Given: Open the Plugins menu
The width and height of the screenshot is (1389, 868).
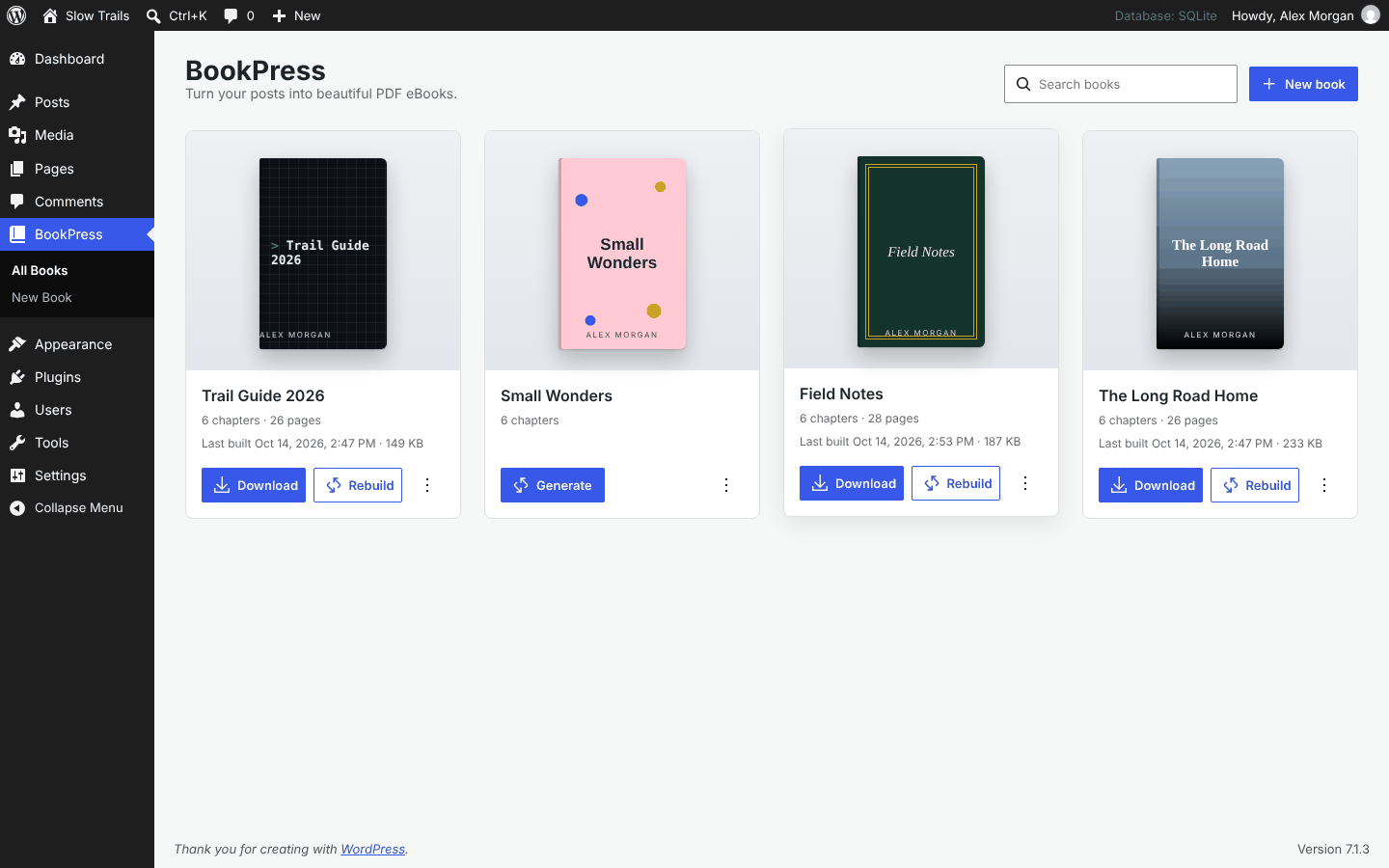Looking at the screenshot, I should (x=77, y=377).
